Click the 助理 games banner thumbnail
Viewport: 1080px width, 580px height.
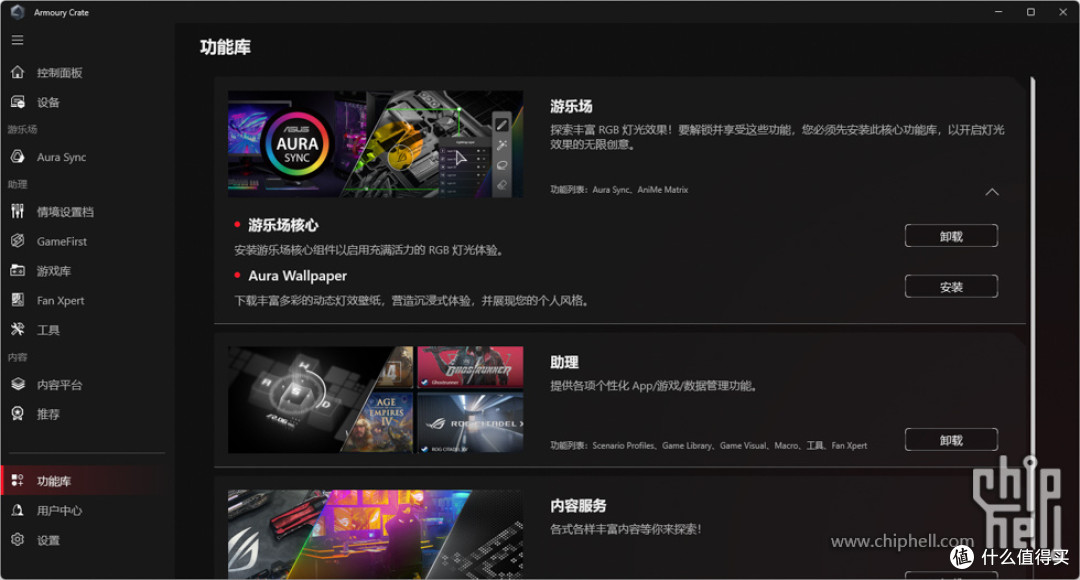pos(375,400)
